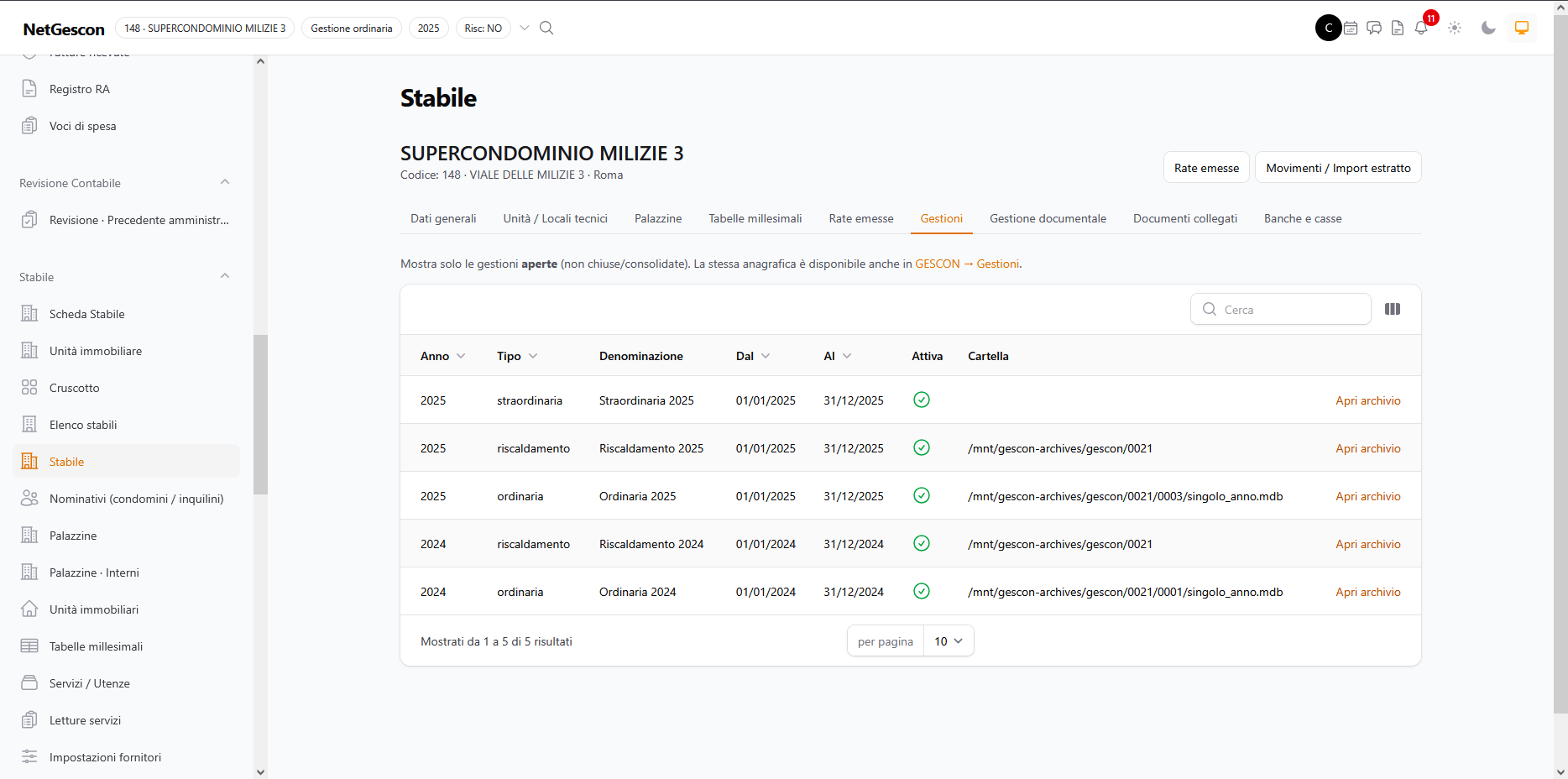Expand the header context chevron
The image size is (1568, 779).
[525, 28]
